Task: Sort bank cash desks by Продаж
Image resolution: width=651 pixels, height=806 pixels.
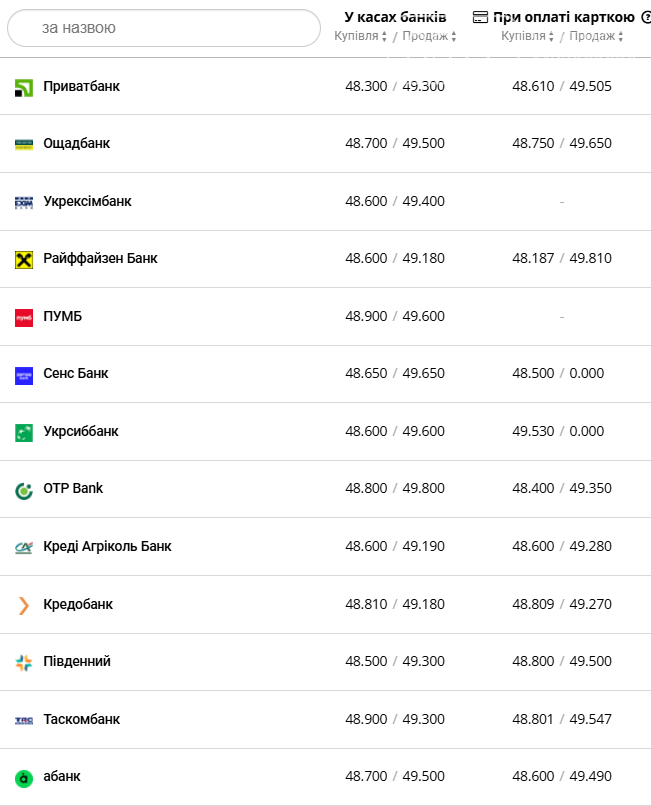Action: tap(429, 36)
